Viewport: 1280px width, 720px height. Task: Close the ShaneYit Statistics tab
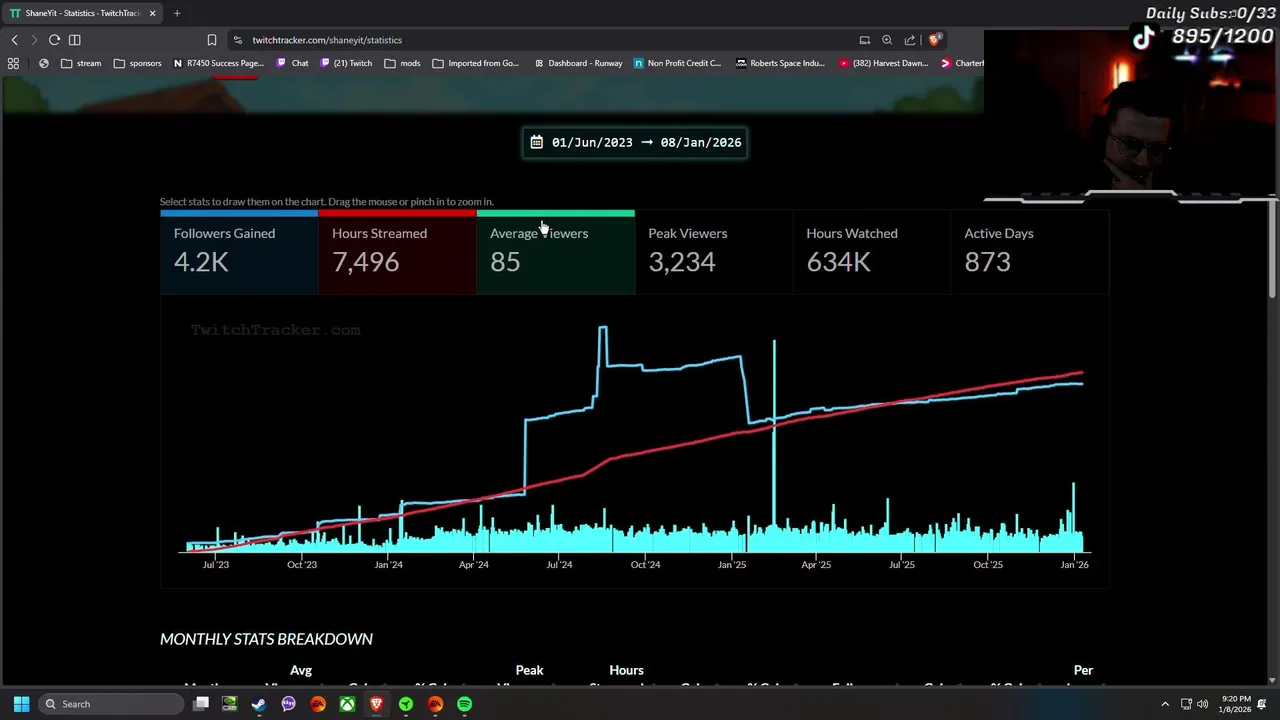point(152,13)
